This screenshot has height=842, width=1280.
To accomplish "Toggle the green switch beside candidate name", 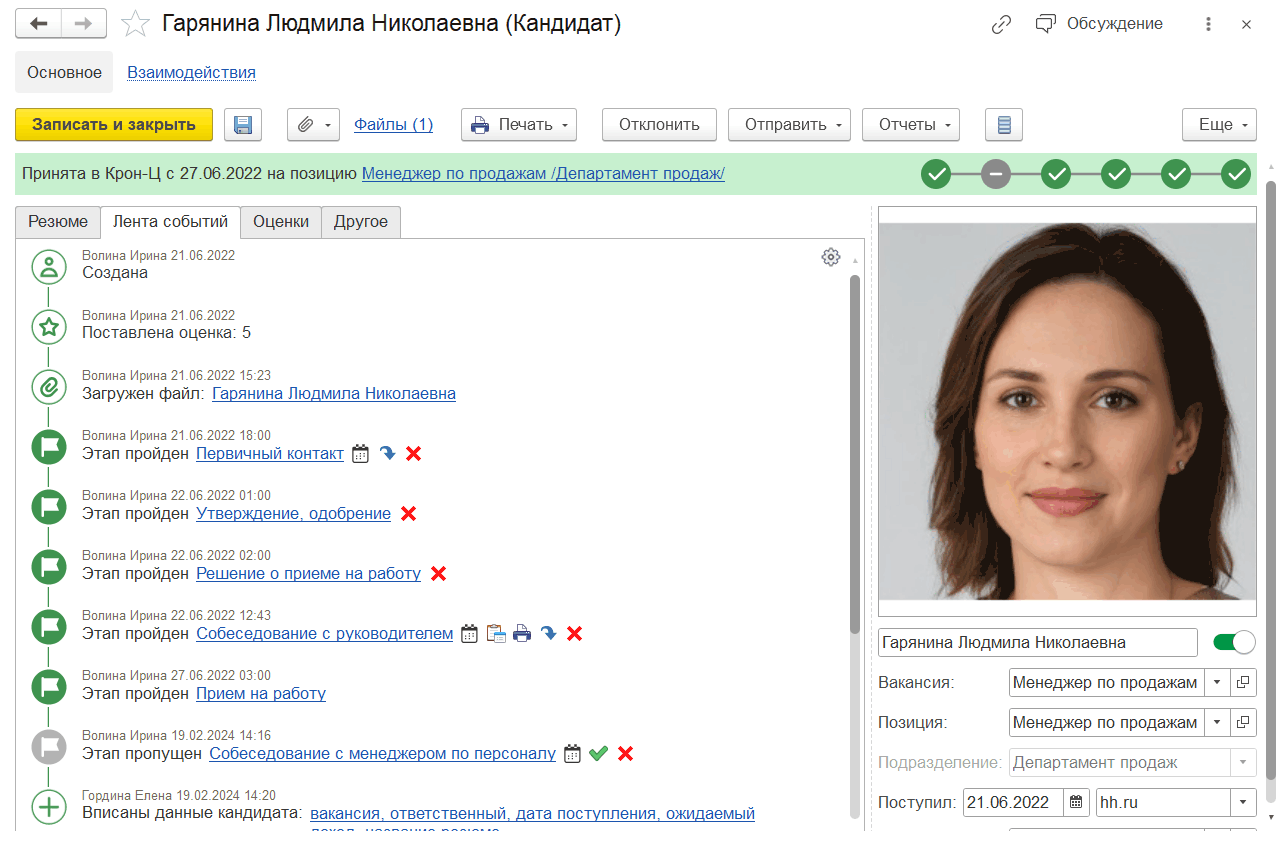I will tap(1233, 642).
